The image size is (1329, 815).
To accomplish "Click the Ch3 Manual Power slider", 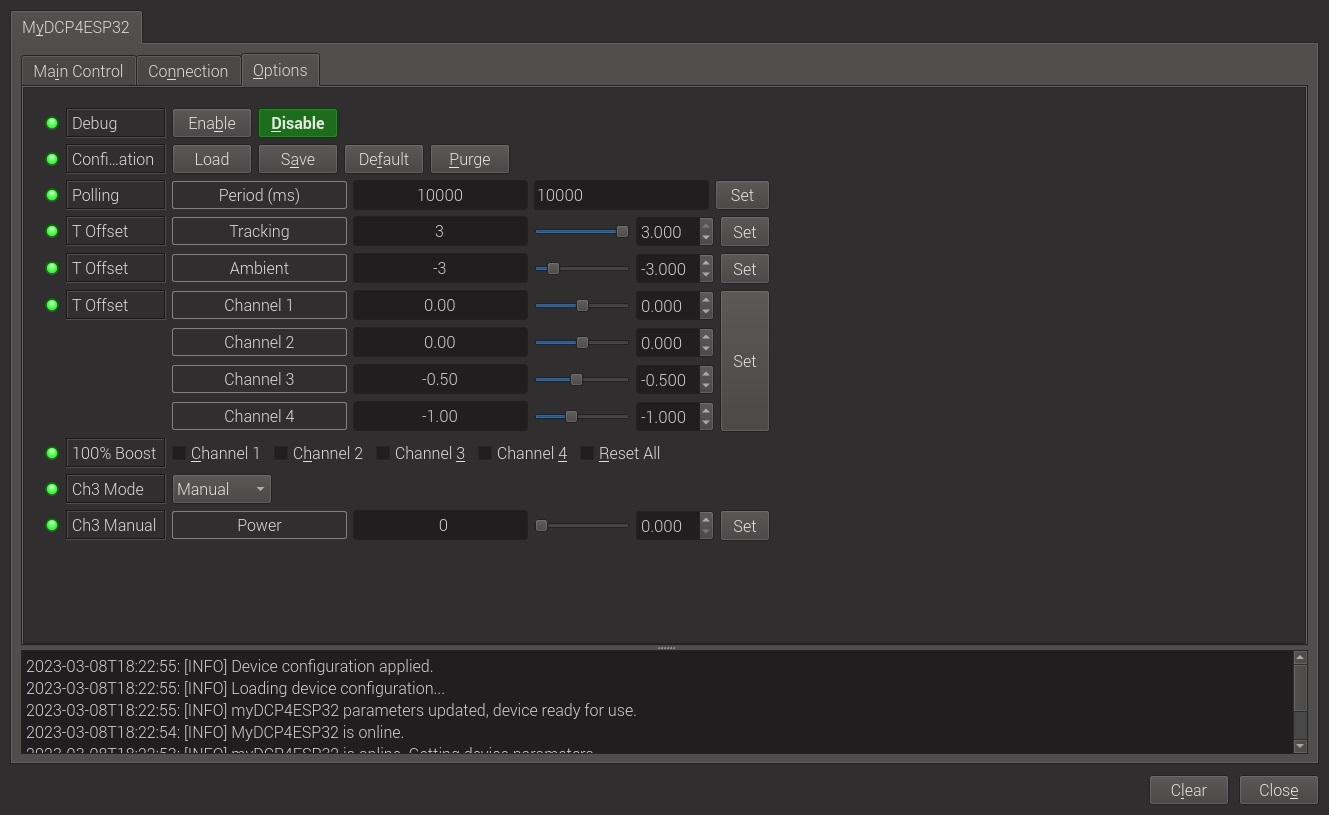I will tap(582, 526).
